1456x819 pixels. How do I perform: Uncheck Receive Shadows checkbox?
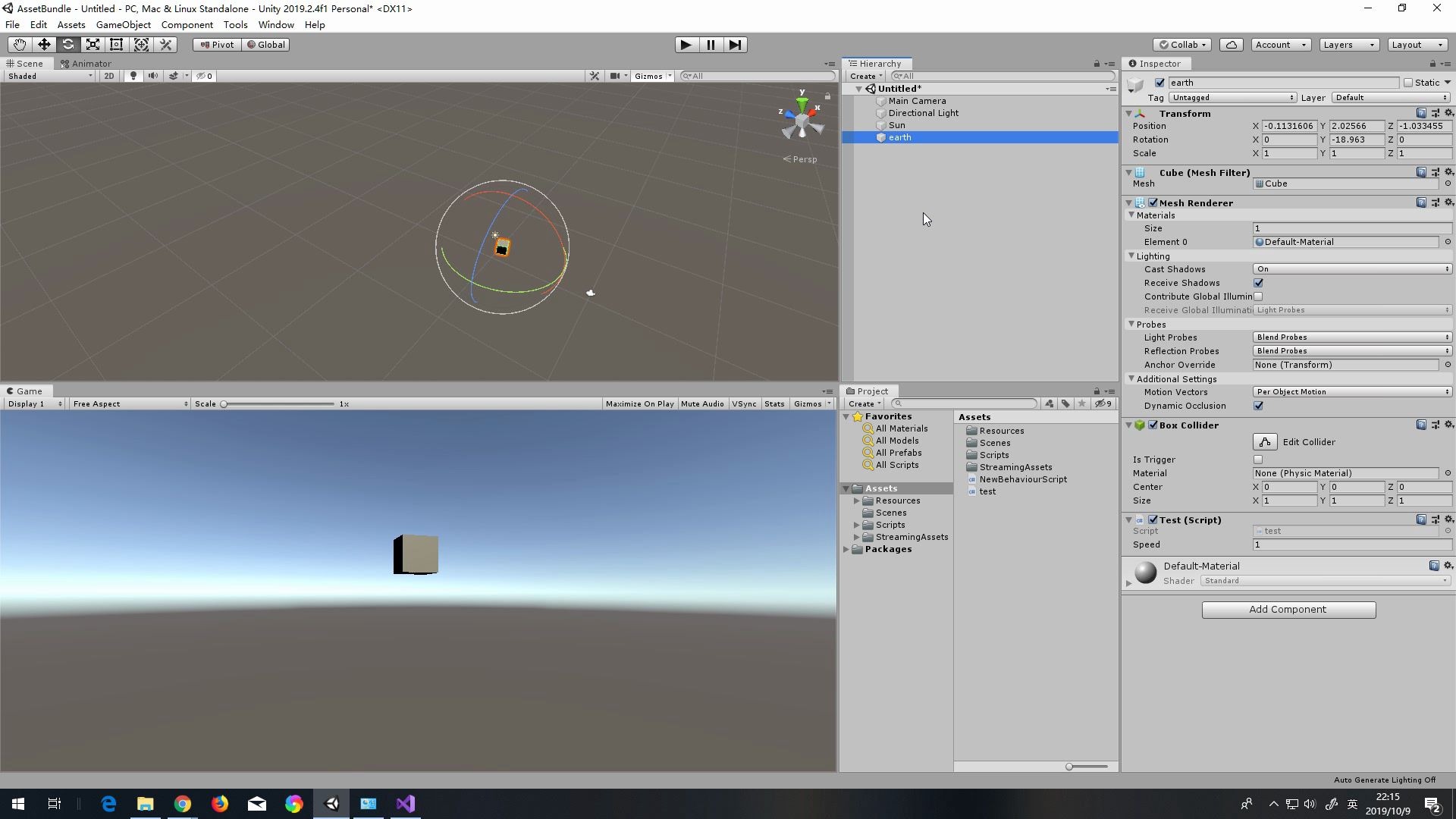click(1258, 283)
